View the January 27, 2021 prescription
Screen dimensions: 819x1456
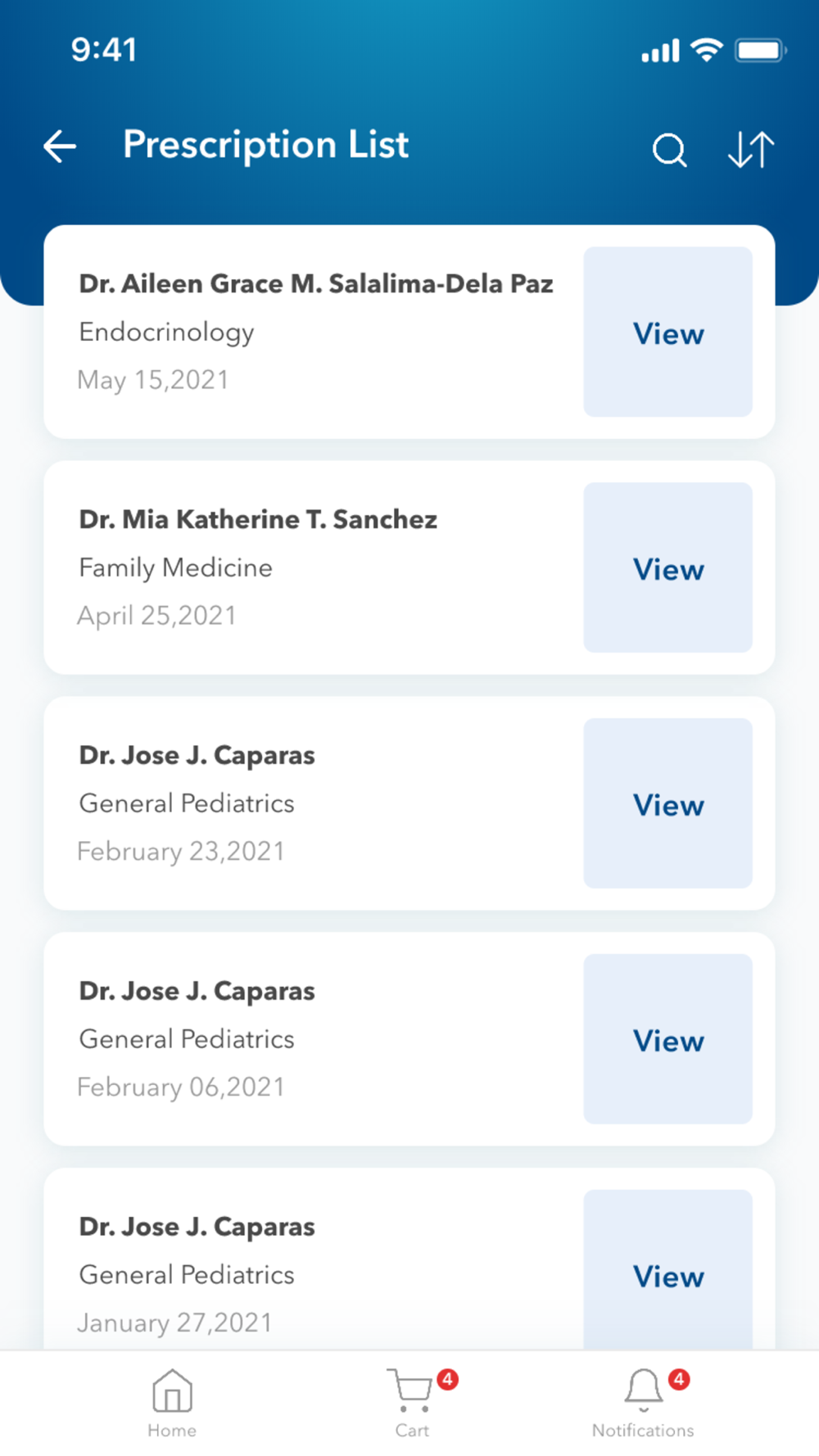(x=667, y=1273)
